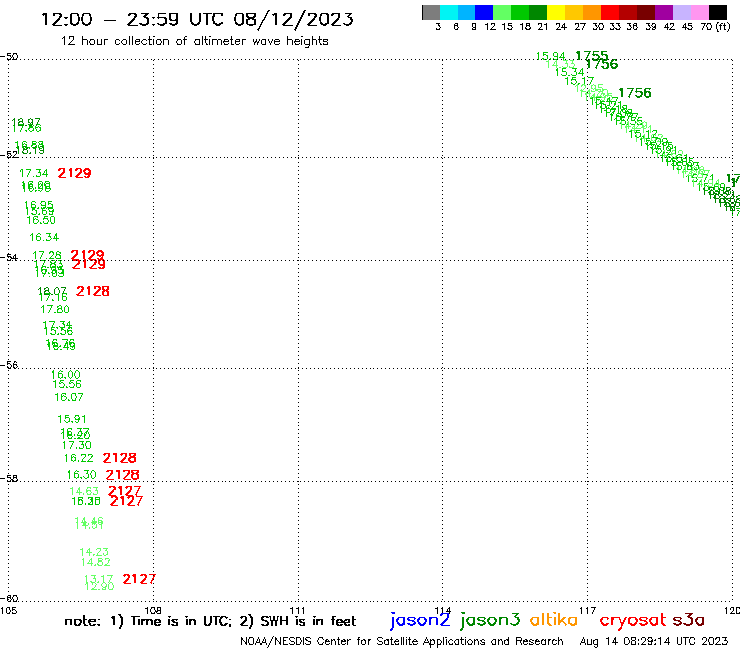The height and width of the screenshot is (650, 740).
Task: Click the red time label '2129' beside 17.34
Action: (x=75, y=173)
